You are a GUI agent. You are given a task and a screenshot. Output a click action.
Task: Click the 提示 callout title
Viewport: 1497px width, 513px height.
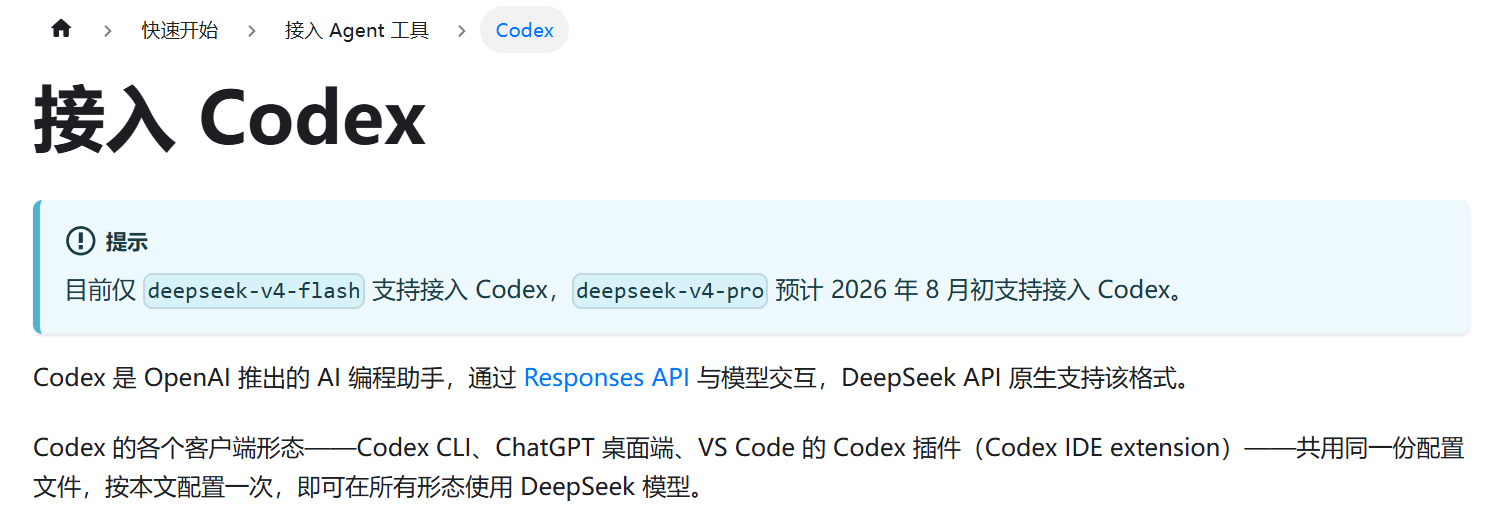pos(127,241)
